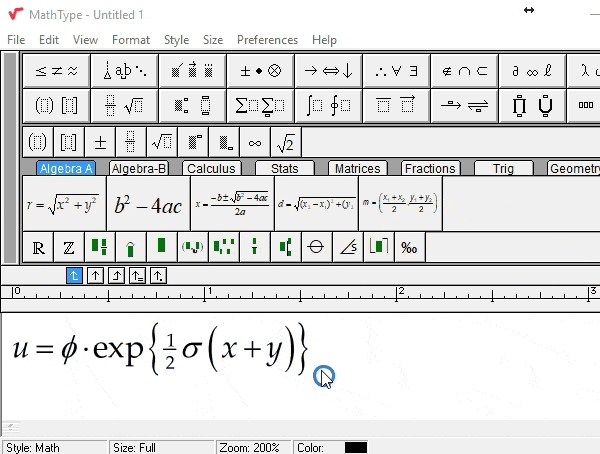
Task: Insert subscript template from small bar
Action: (224, 142)
